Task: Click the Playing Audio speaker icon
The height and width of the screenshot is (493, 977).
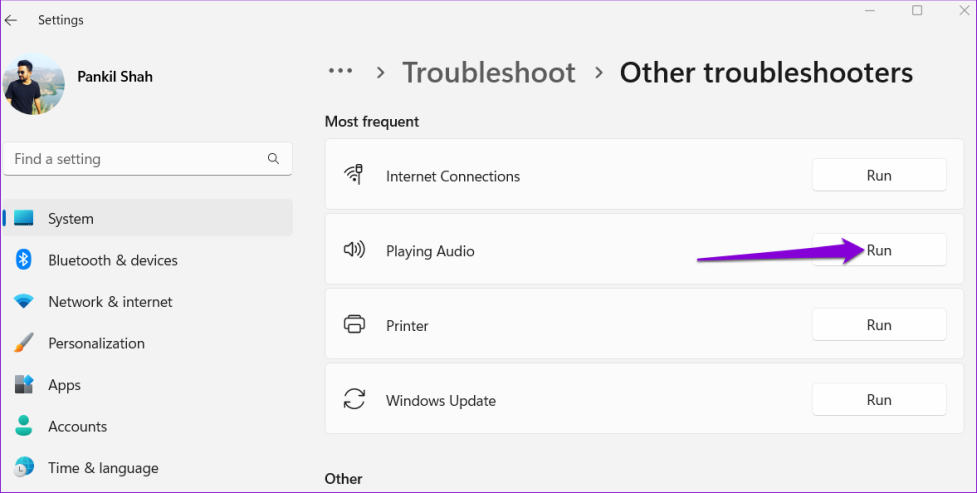Action: point(354,250)
